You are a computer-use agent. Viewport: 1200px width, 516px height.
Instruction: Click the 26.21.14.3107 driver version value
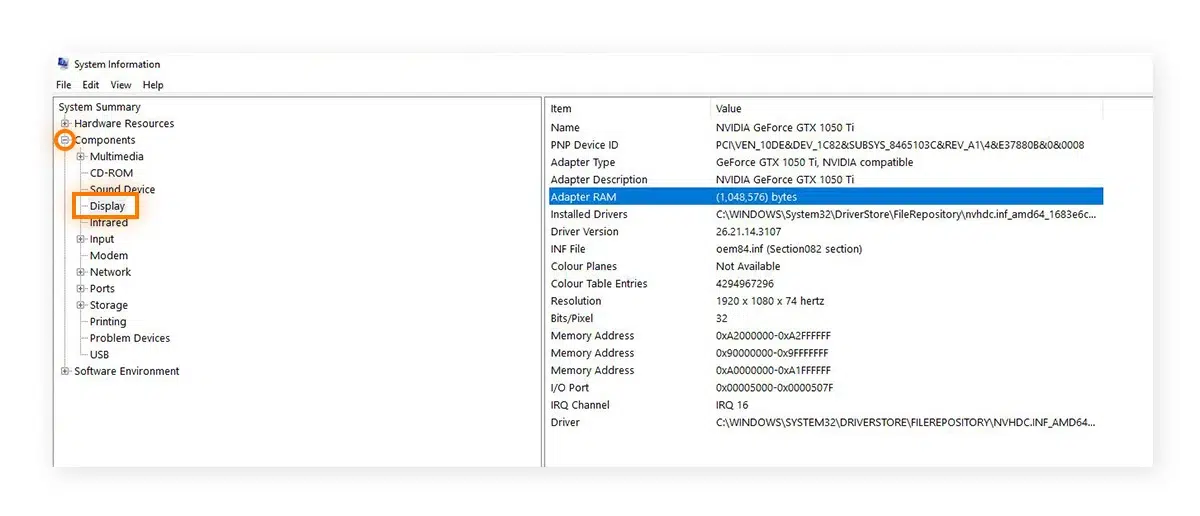point(751,232)
